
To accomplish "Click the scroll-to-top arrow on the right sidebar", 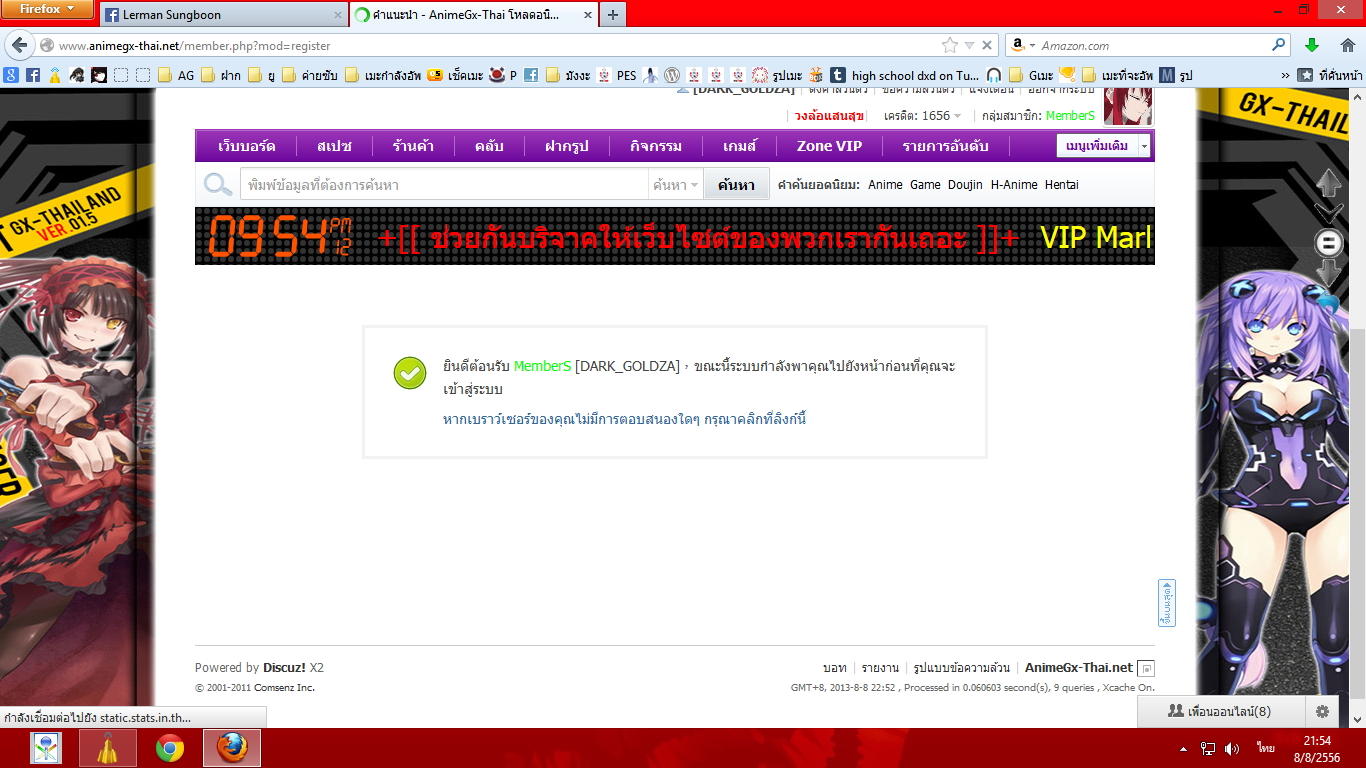I will [1328, 183].
